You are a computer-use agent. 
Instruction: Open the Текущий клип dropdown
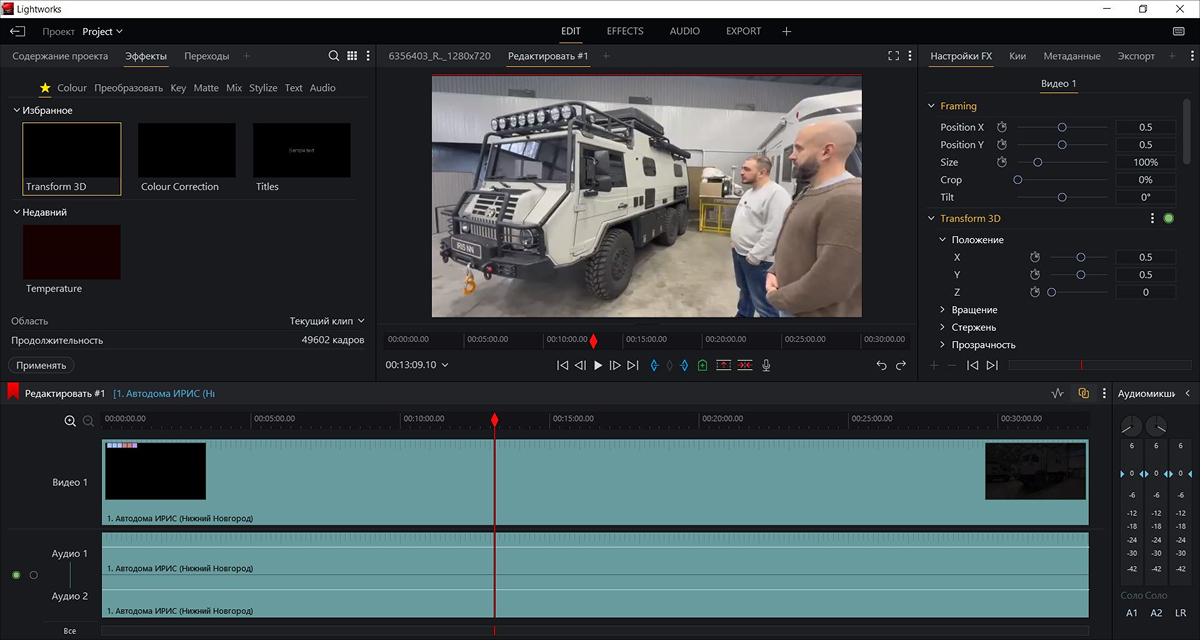tap(327, 321)
